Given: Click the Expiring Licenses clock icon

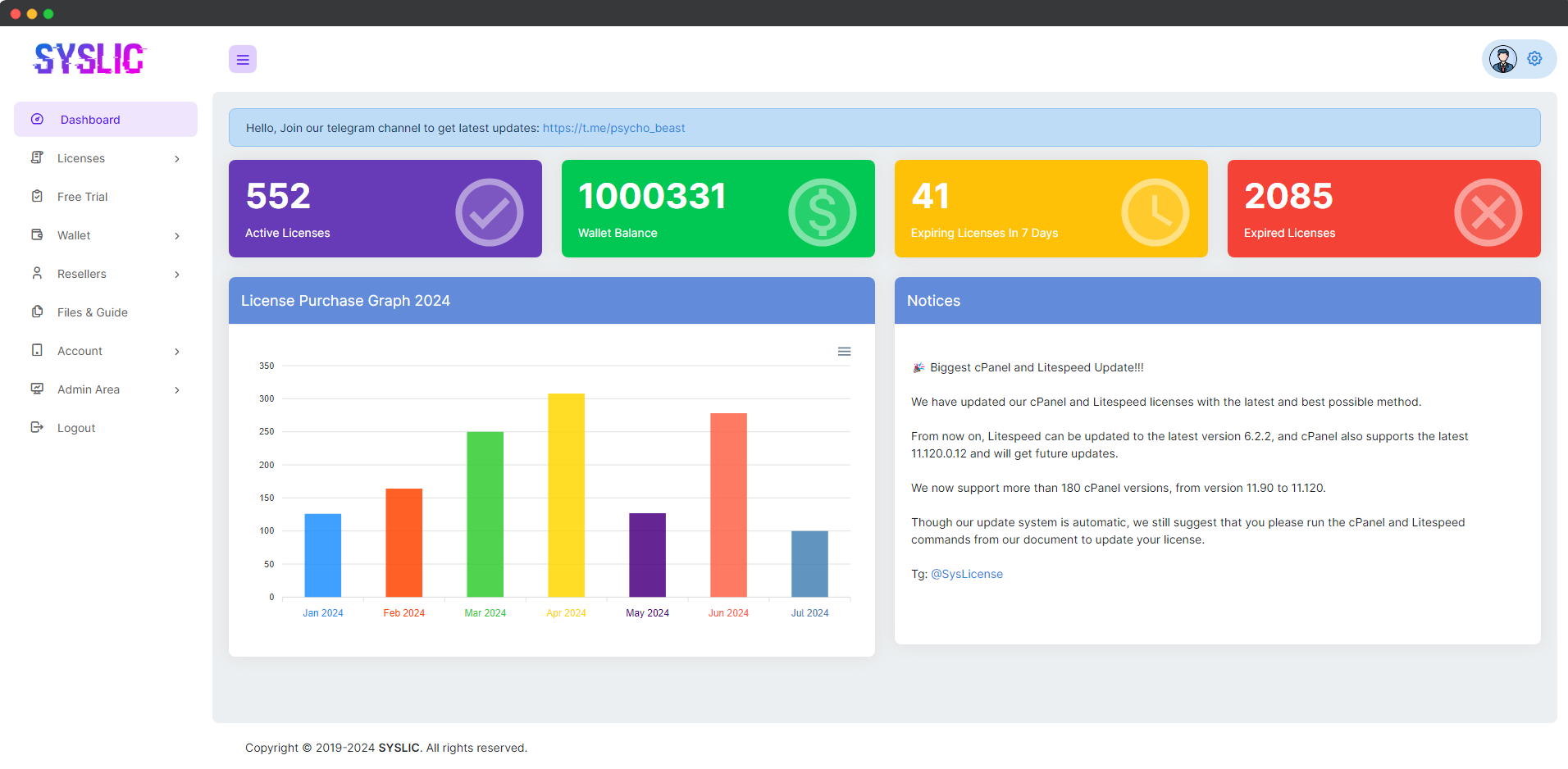Looking at the screenshot, I should pyautogui.click(x=1155, y=212).
